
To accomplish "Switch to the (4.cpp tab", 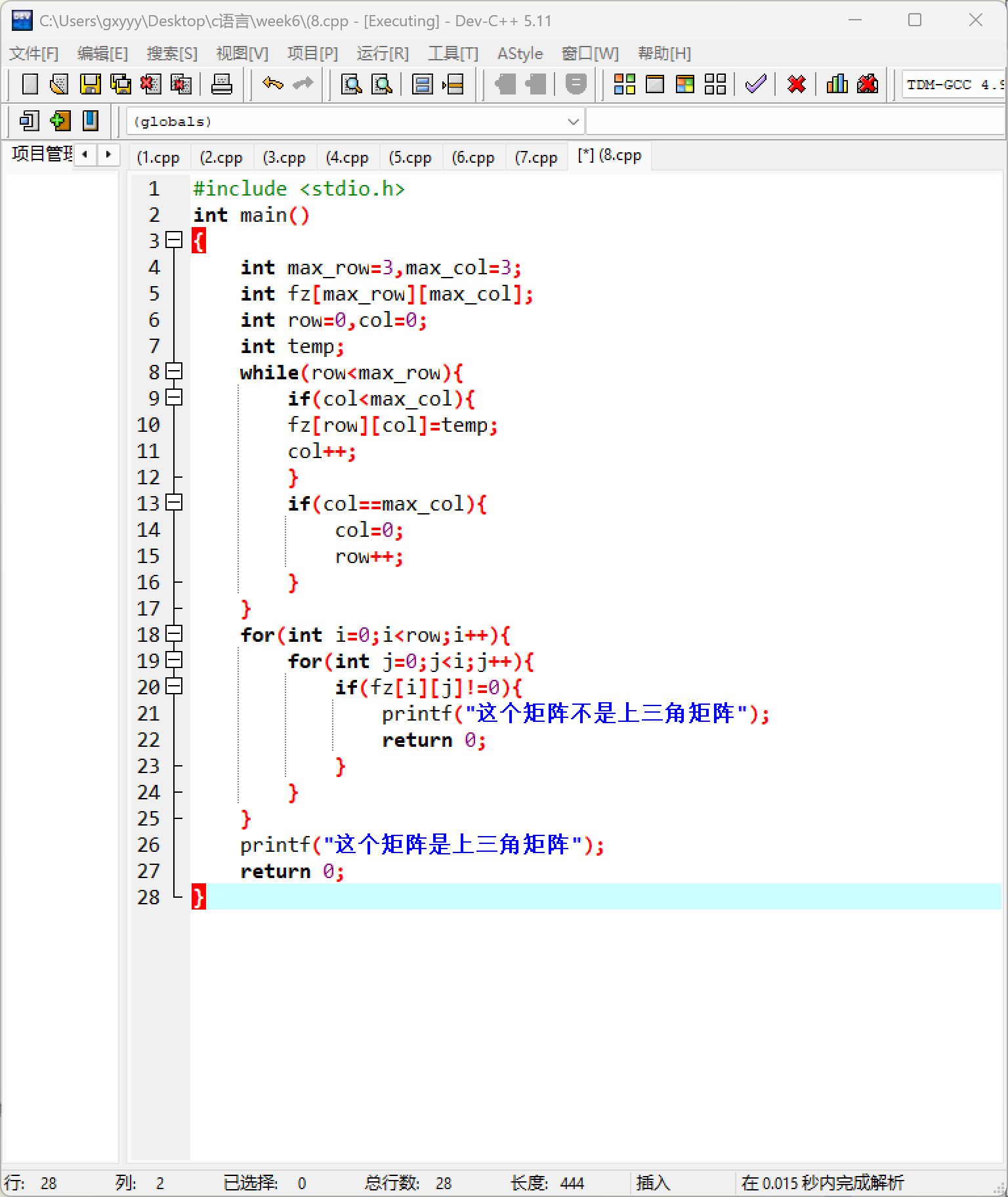I will pyautogui.click(x=347, y=157).
